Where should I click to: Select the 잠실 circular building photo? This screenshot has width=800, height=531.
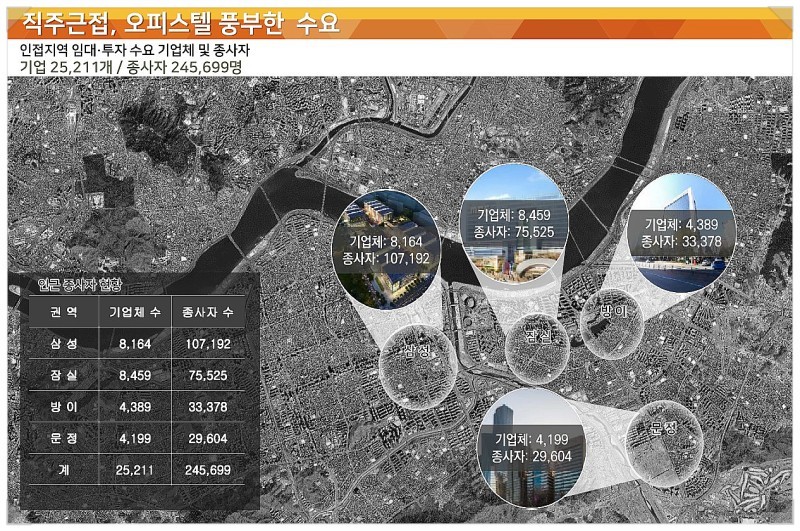click(x=513, y=222)
